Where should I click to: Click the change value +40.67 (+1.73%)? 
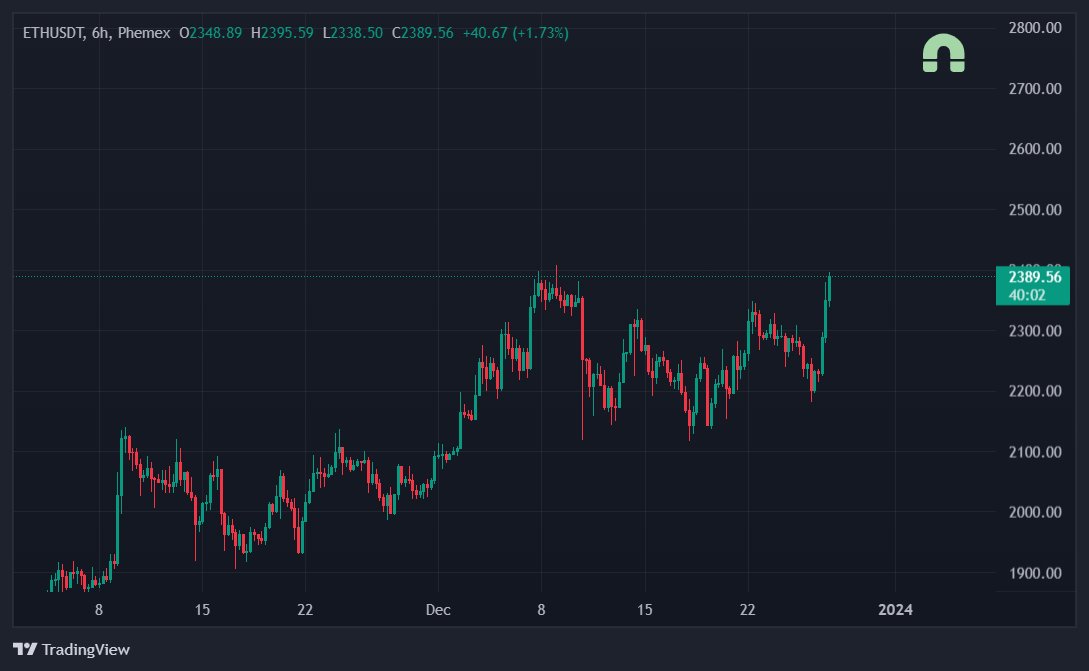515,33
